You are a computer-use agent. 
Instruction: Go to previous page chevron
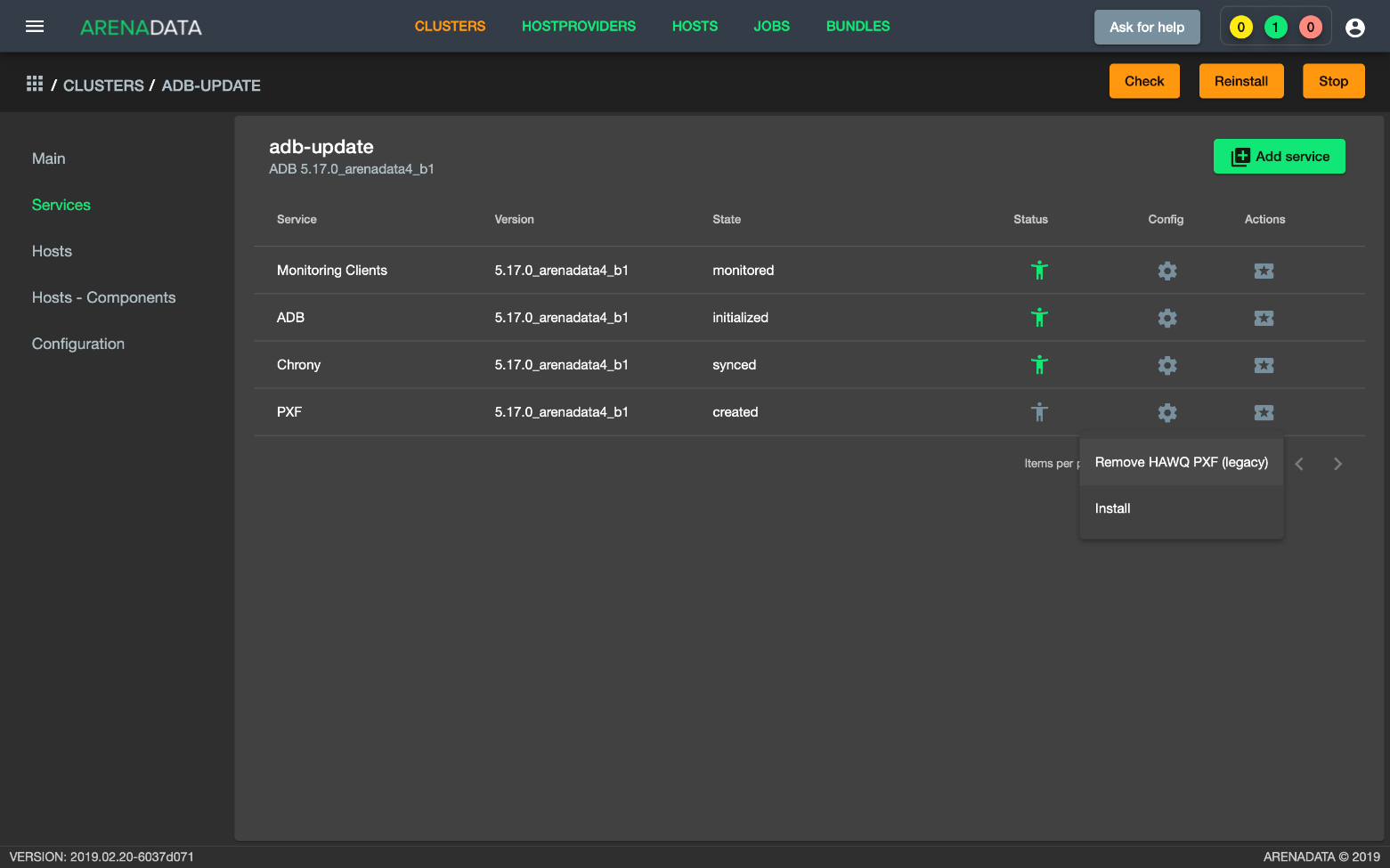click(1299, 464)
